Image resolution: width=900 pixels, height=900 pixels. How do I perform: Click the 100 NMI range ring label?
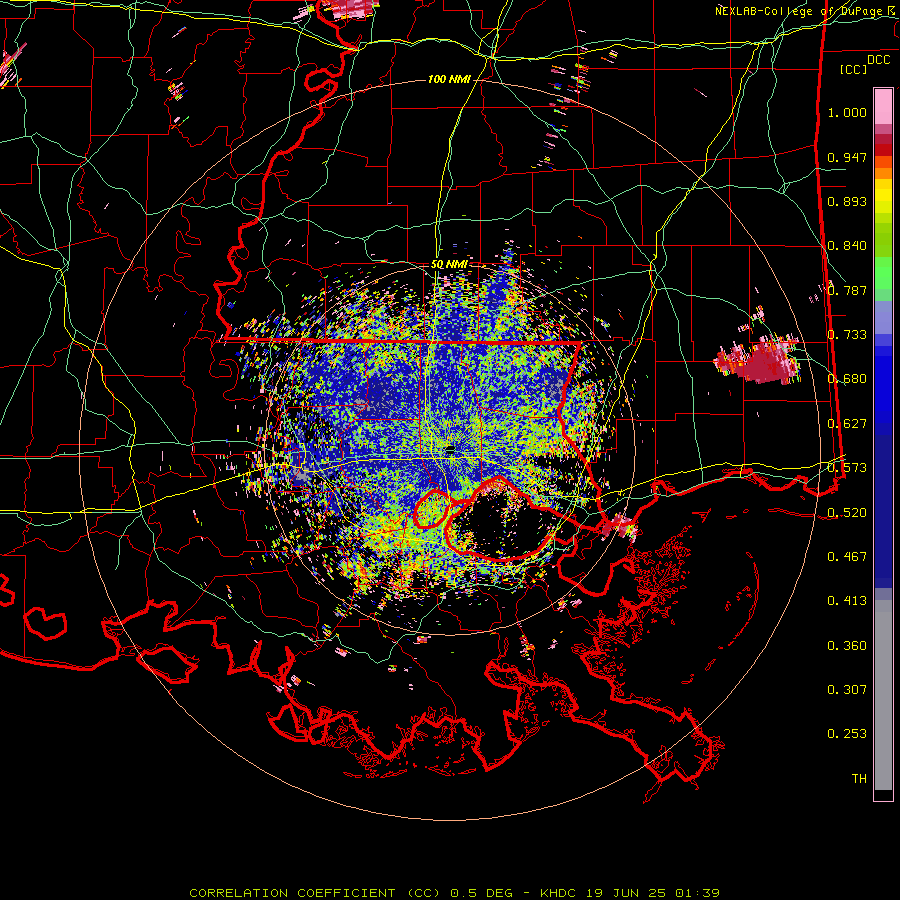pyautogui.click(x=449, y=79)
